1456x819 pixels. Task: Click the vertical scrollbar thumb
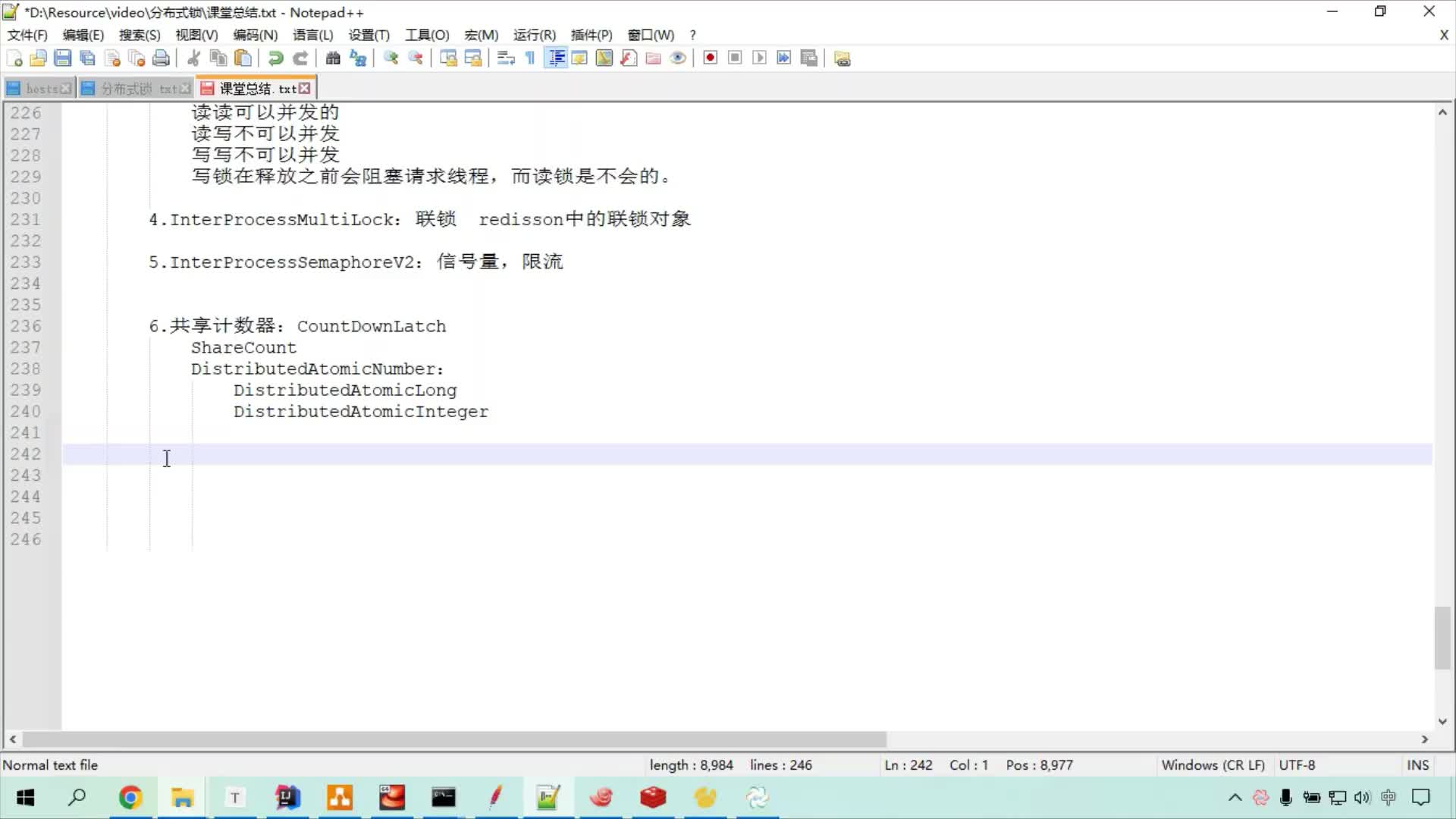[1442, 638]
